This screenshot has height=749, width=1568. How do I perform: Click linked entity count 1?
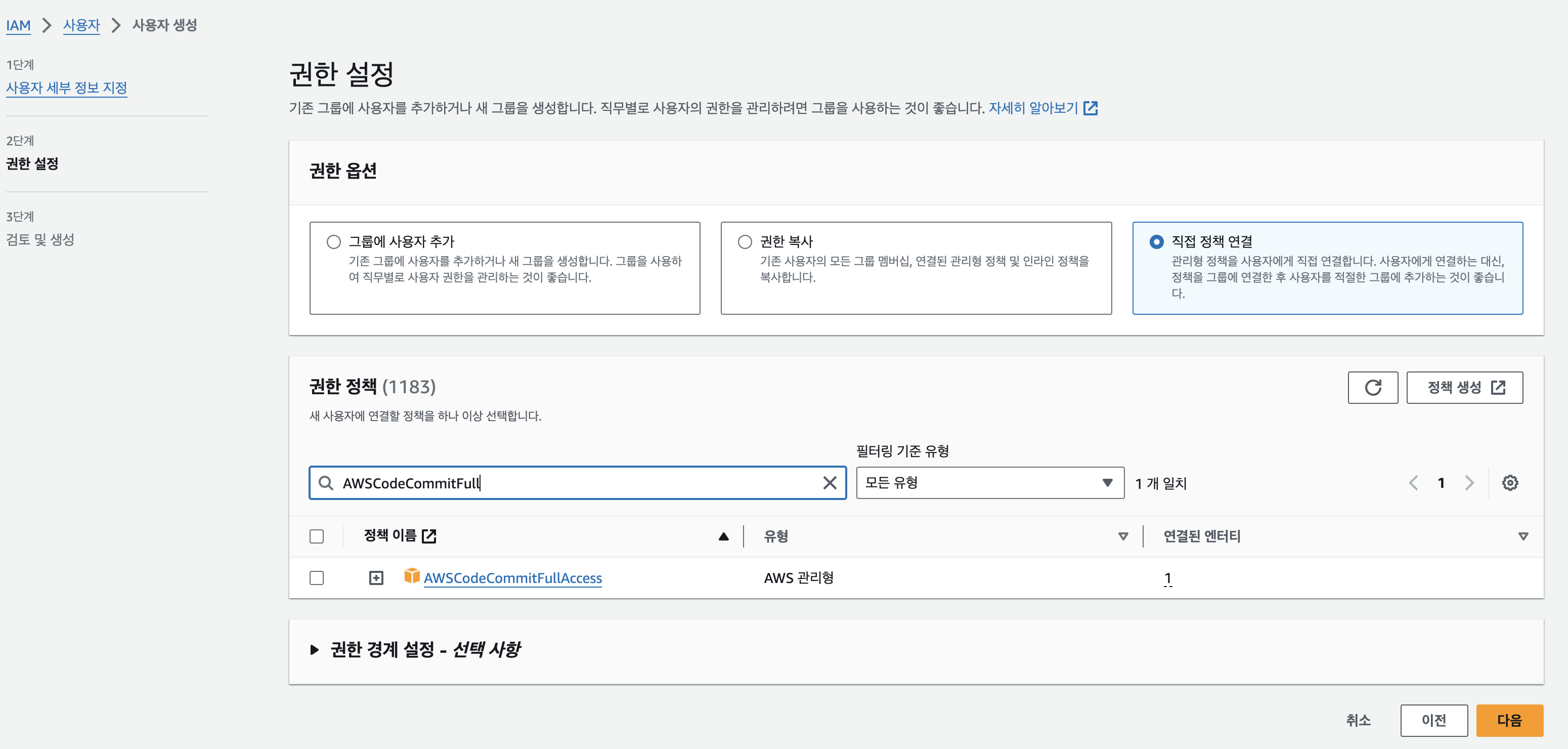[x=1167, y=578]
